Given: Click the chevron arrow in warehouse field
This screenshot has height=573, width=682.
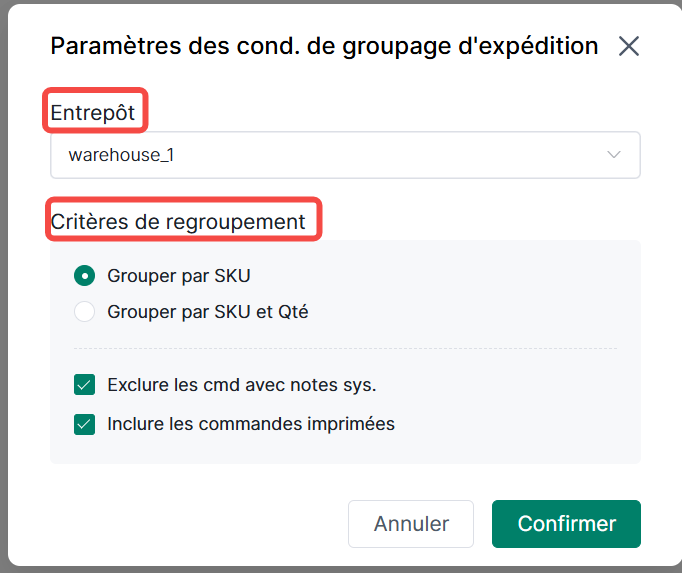Looking at the screenshot, I should (614, 155).
